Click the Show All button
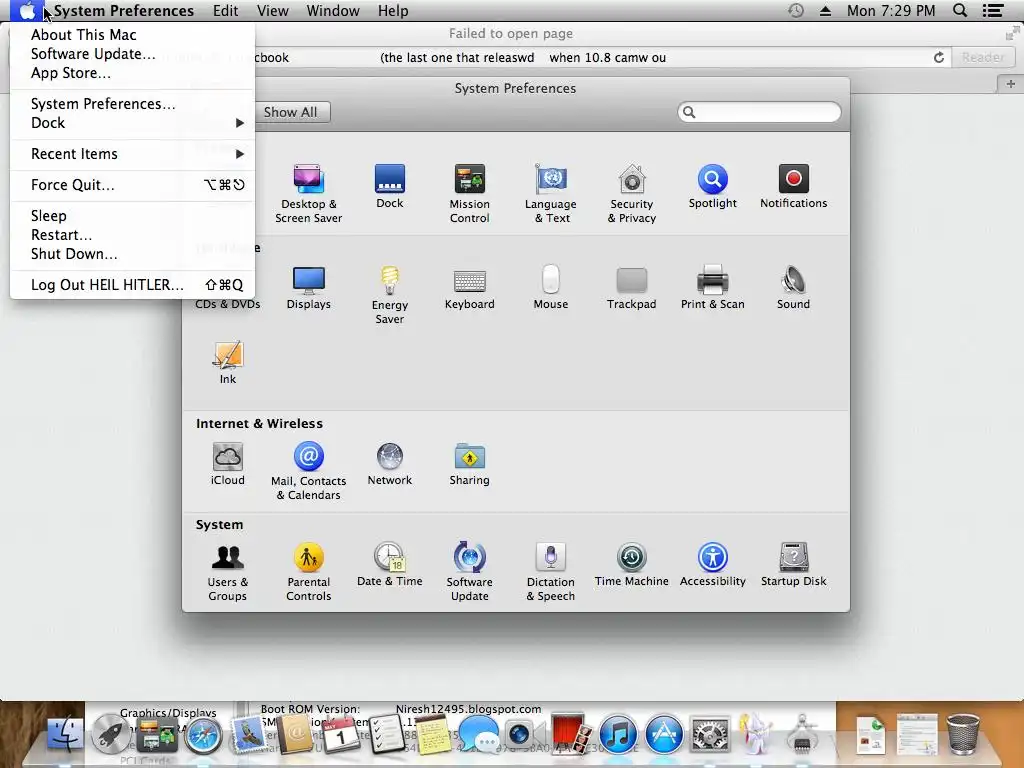 click(x=291, y=112)
